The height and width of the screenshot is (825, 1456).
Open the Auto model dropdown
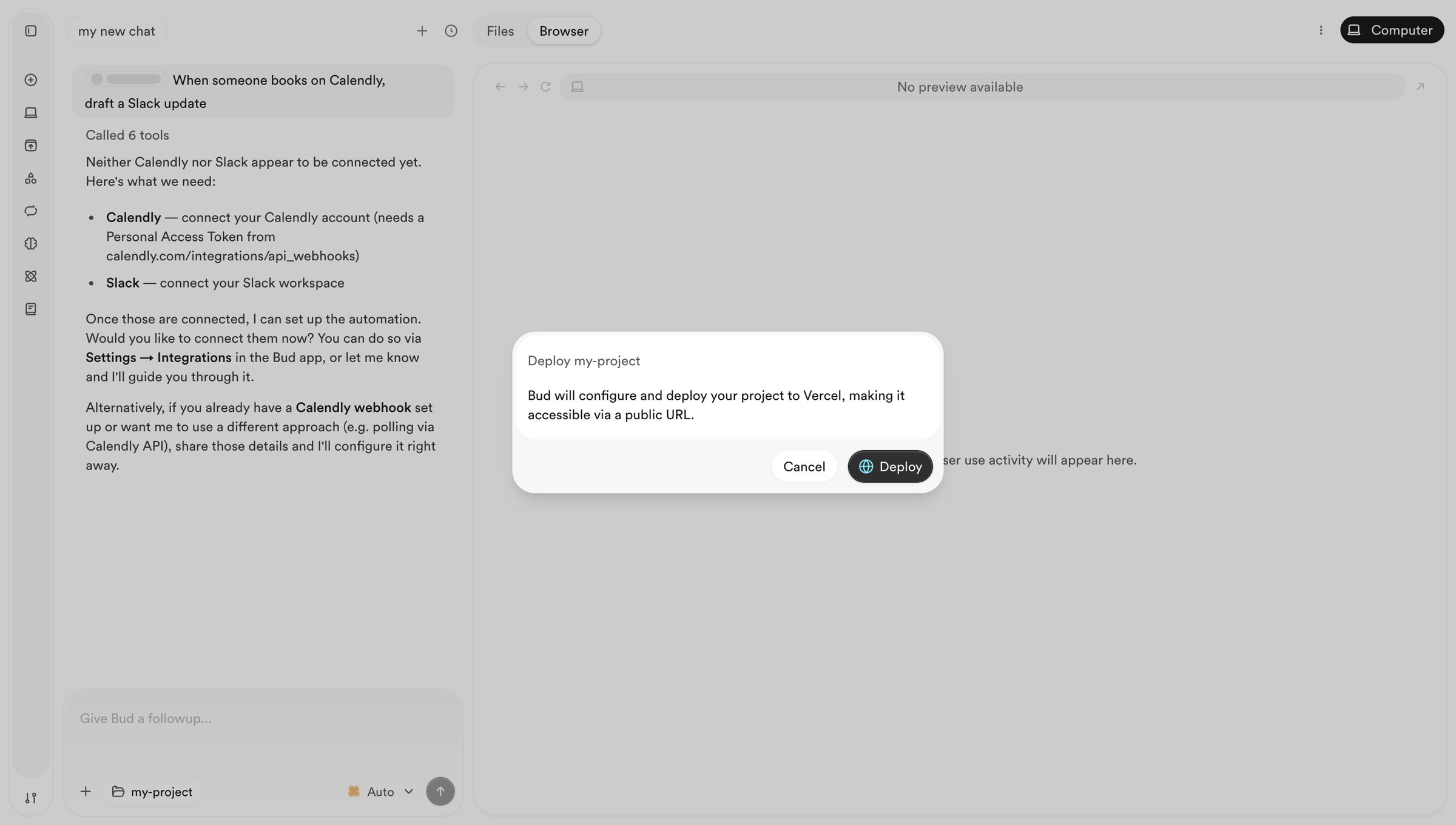[380, 792]
